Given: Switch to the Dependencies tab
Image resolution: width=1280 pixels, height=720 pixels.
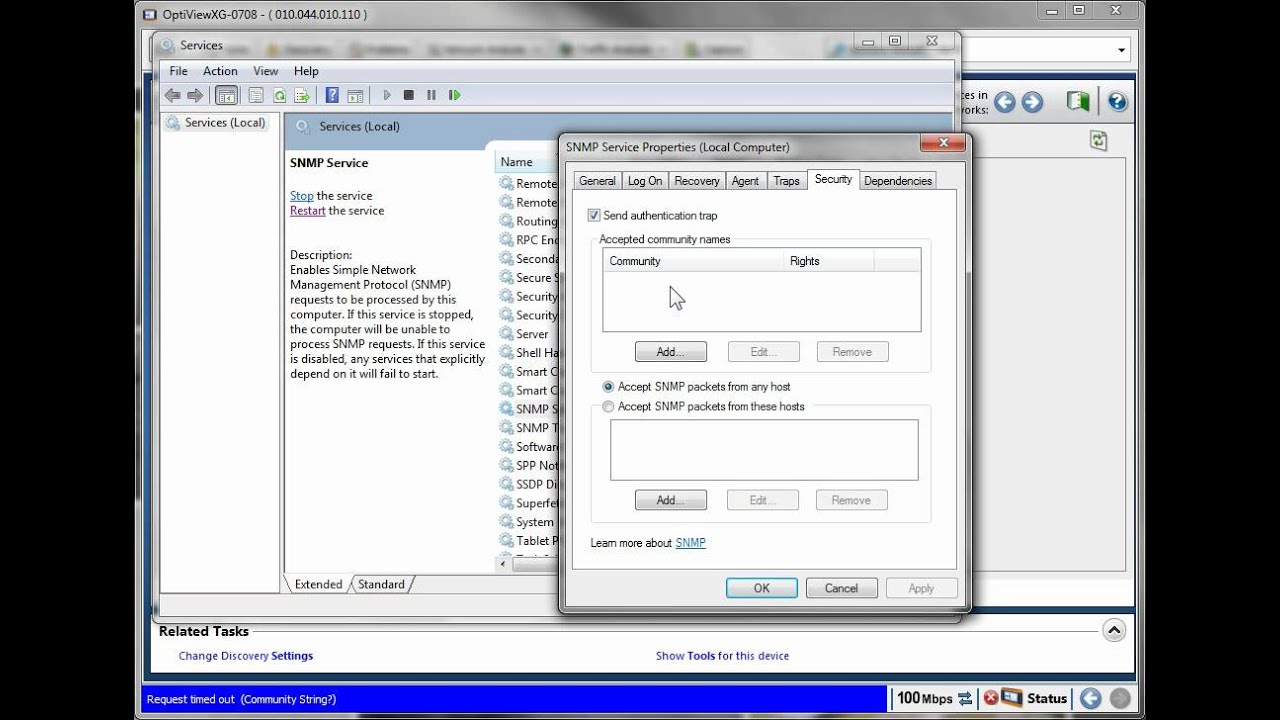Looking at the screenshot, I should click(898, 181).
